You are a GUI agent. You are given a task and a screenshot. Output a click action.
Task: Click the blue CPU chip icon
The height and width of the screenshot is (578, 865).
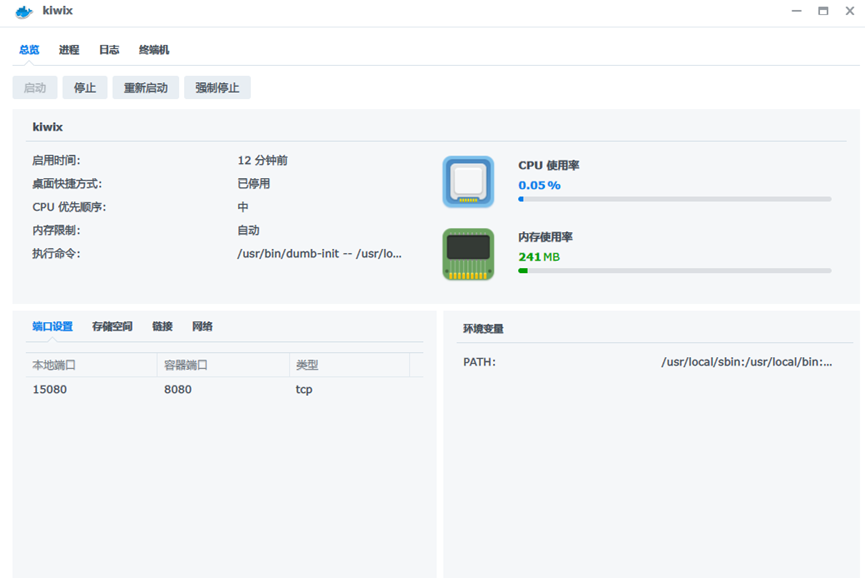[468, 182]
